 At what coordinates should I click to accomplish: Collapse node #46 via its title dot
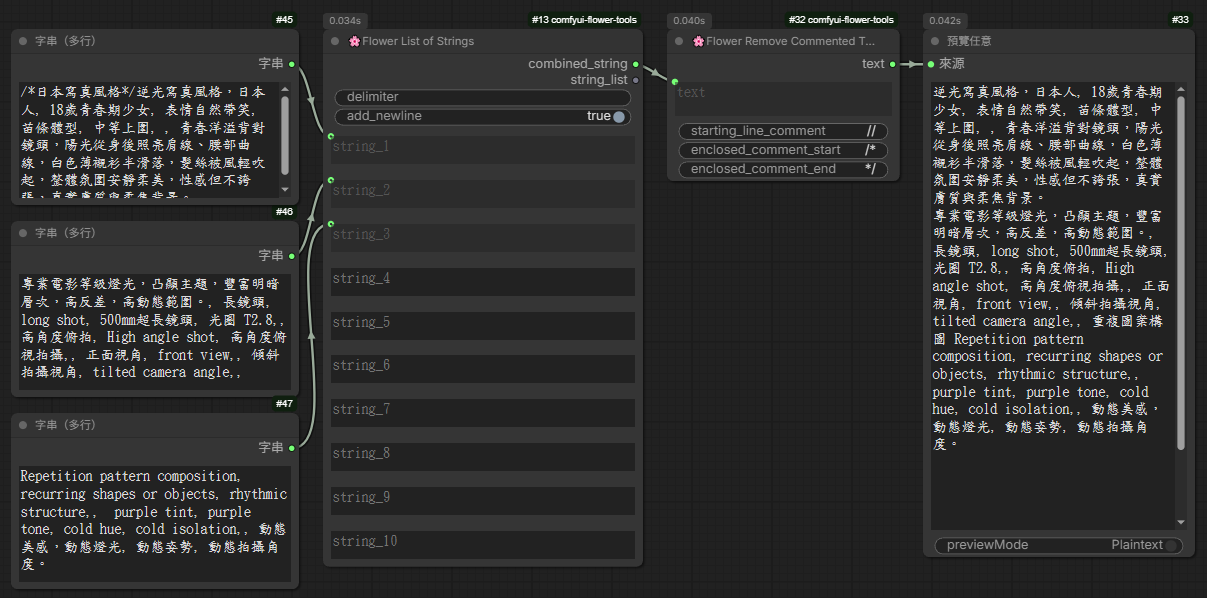(24, 233)
